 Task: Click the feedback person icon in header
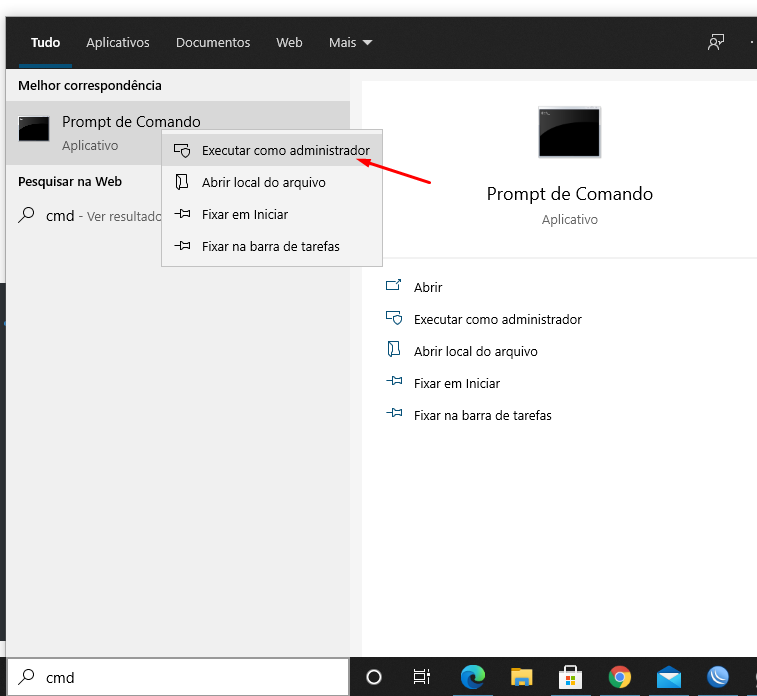click(x=715, y=42)
